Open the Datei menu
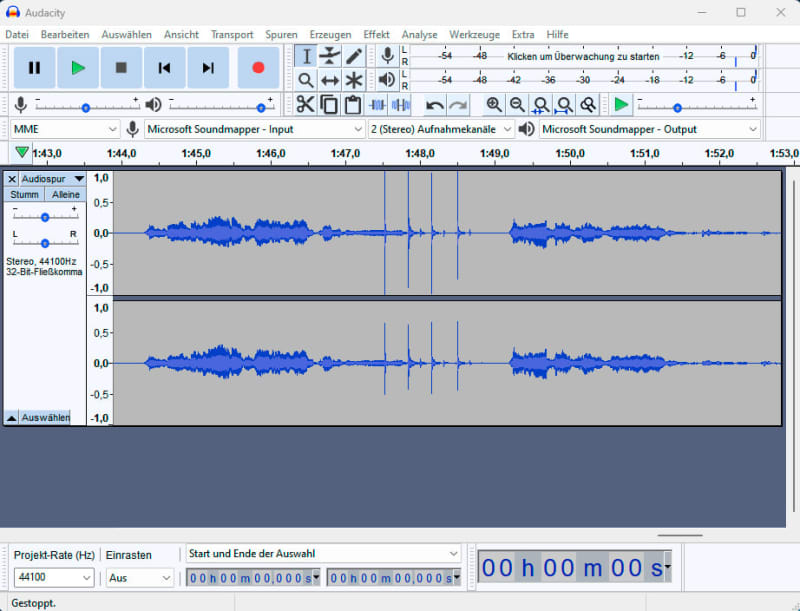The height and width of the screenshot is (611, 800). (x=17, y=35)
